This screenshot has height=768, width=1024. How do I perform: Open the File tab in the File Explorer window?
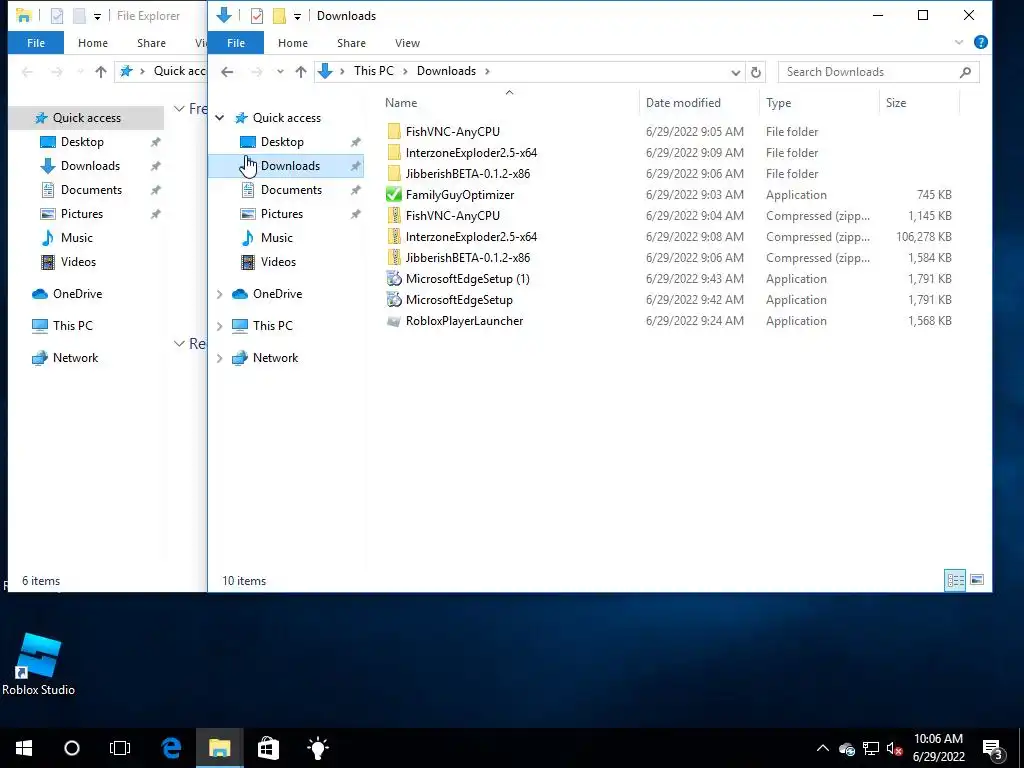36,43
